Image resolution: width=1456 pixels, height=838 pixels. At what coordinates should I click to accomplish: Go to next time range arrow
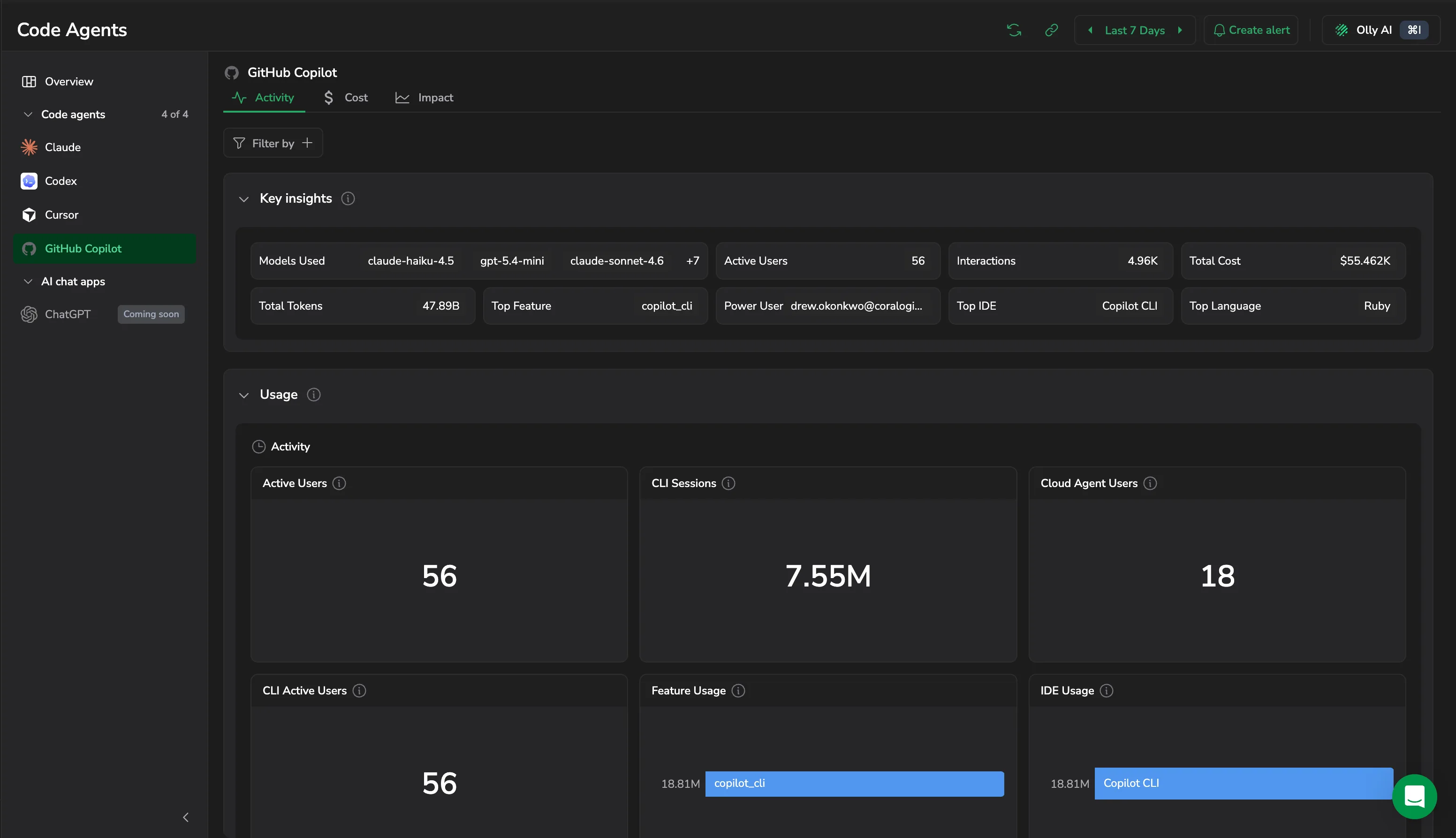coord(1180,30)
